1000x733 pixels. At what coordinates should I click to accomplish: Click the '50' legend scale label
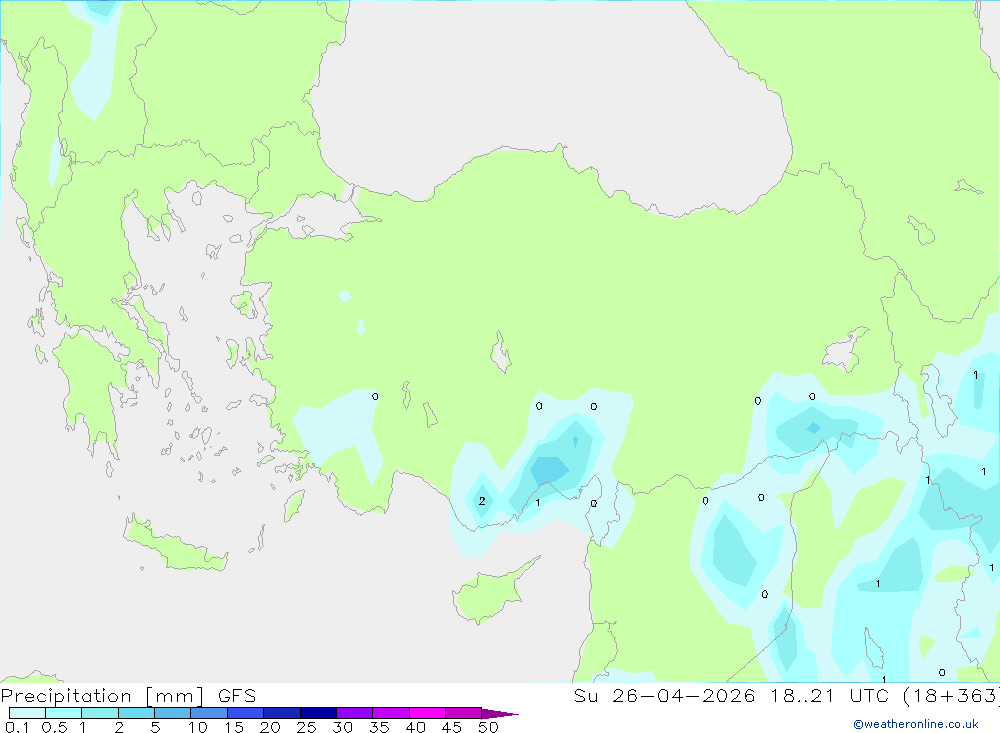point(489,727)
